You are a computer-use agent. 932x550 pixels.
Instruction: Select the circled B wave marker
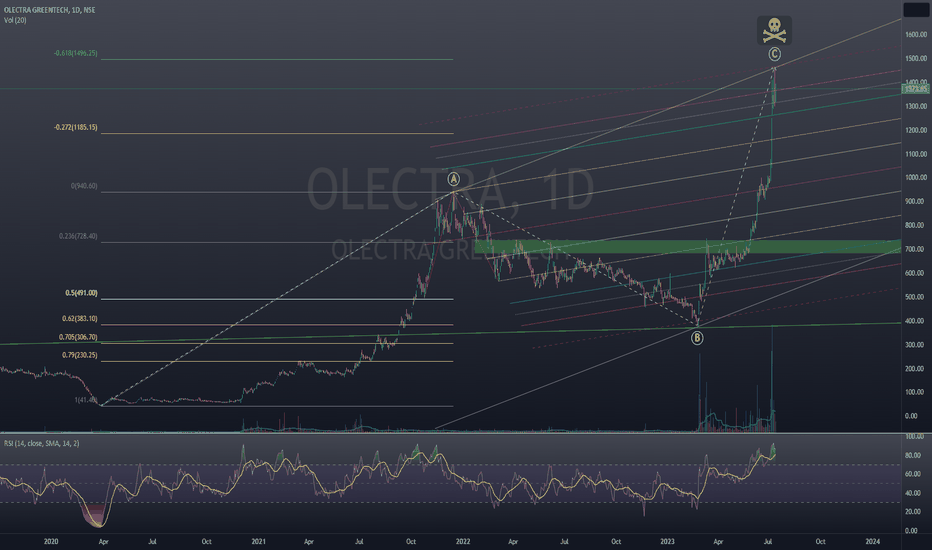pyautogui.click(x=697, y=338)
